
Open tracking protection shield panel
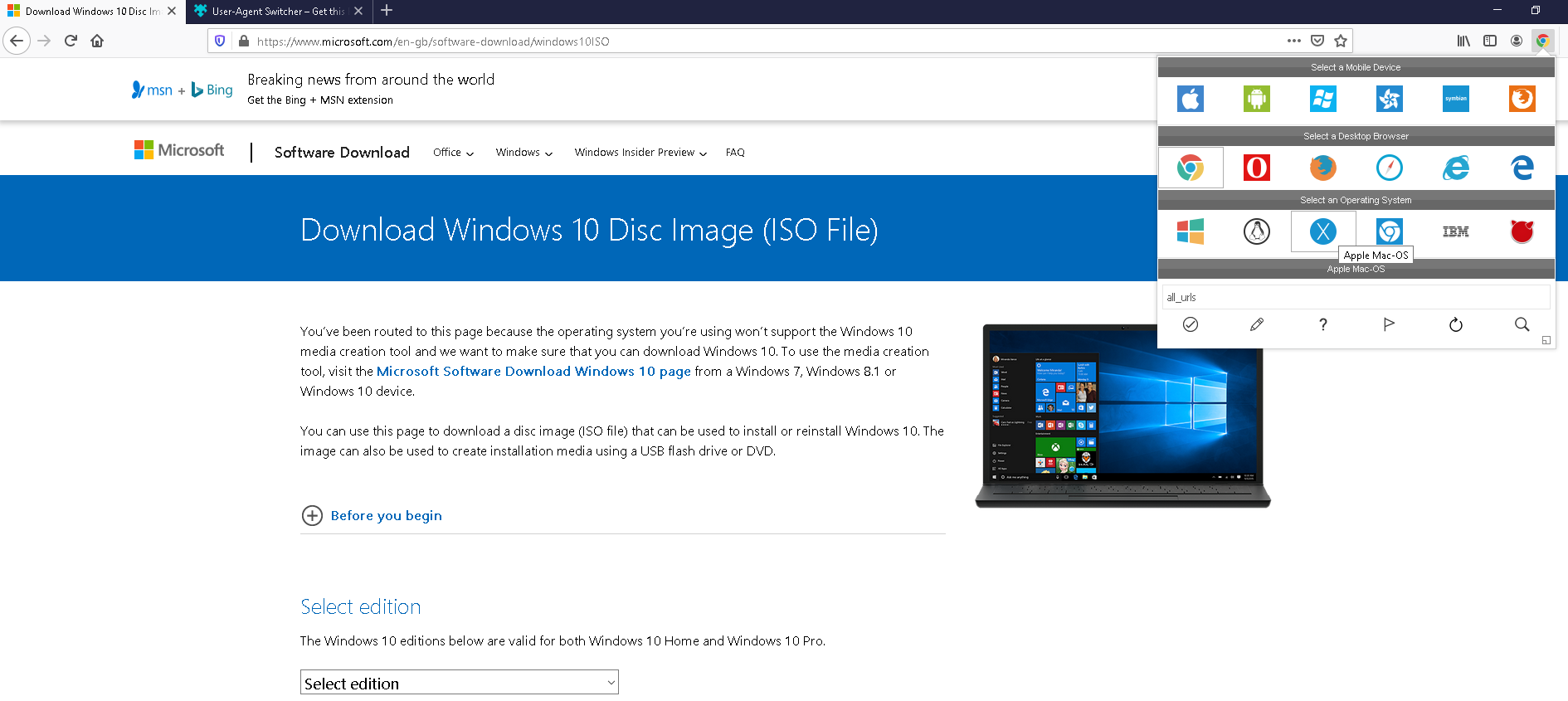(220, 41)
